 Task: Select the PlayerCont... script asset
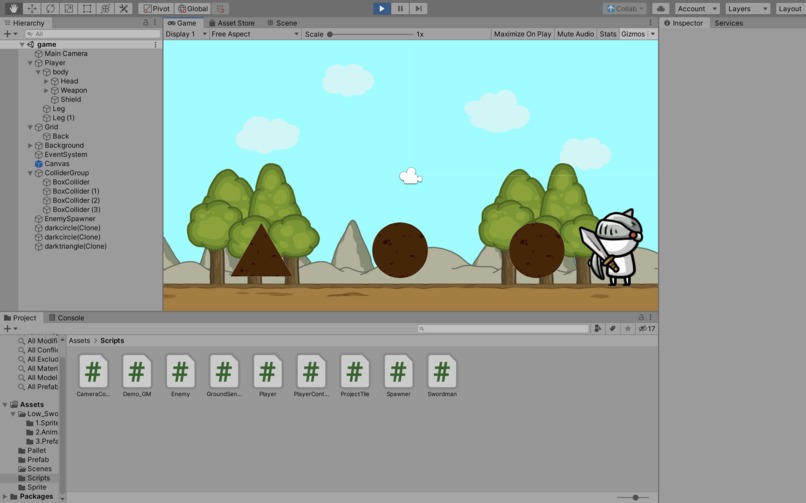tap(312, 376)
